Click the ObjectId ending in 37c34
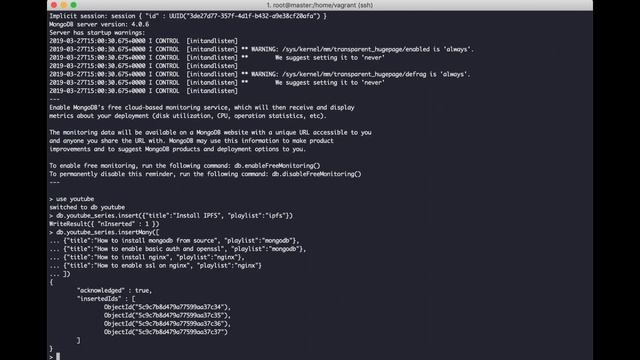Viewport: 640px width, 360px height. coord(167,307)
